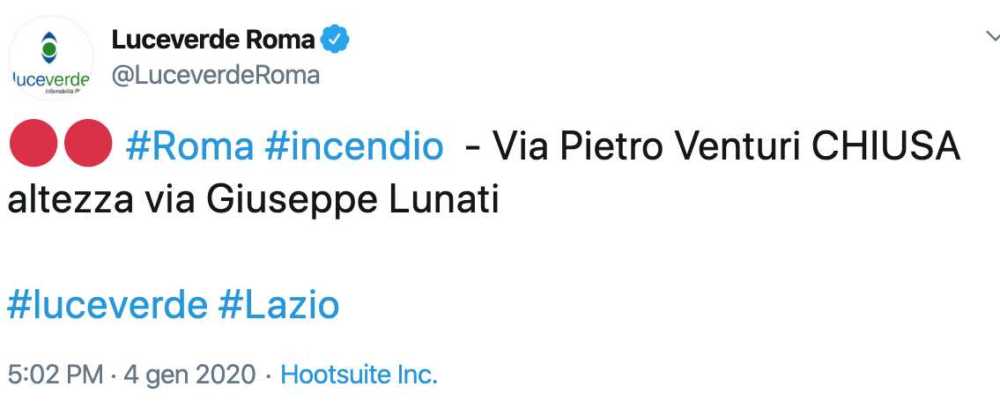The height and width of the screenshot is (409, 1000).
Task: Click the second red circle emoji
Action: [87, 146]
